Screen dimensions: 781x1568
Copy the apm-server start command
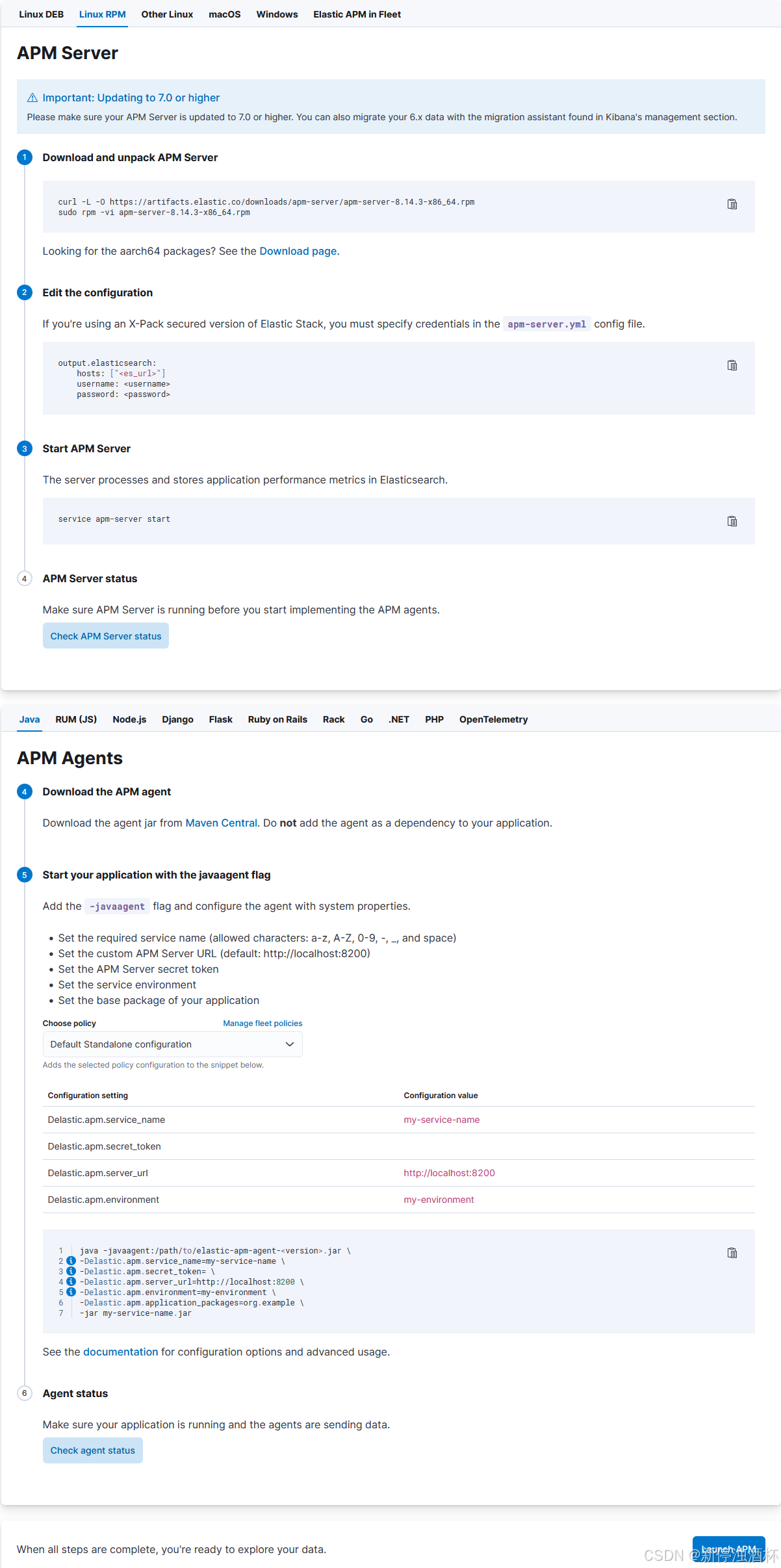[732, 521]
